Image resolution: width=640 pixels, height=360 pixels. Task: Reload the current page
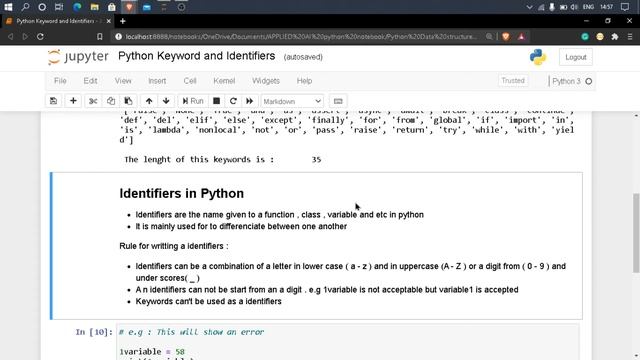40,37
